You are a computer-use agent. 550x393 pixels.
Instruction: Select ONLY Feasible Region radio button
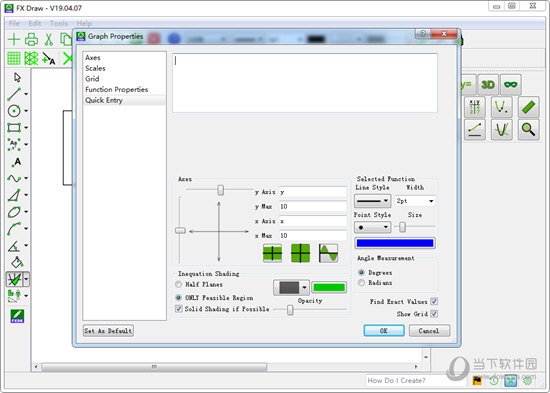point(179,298)
